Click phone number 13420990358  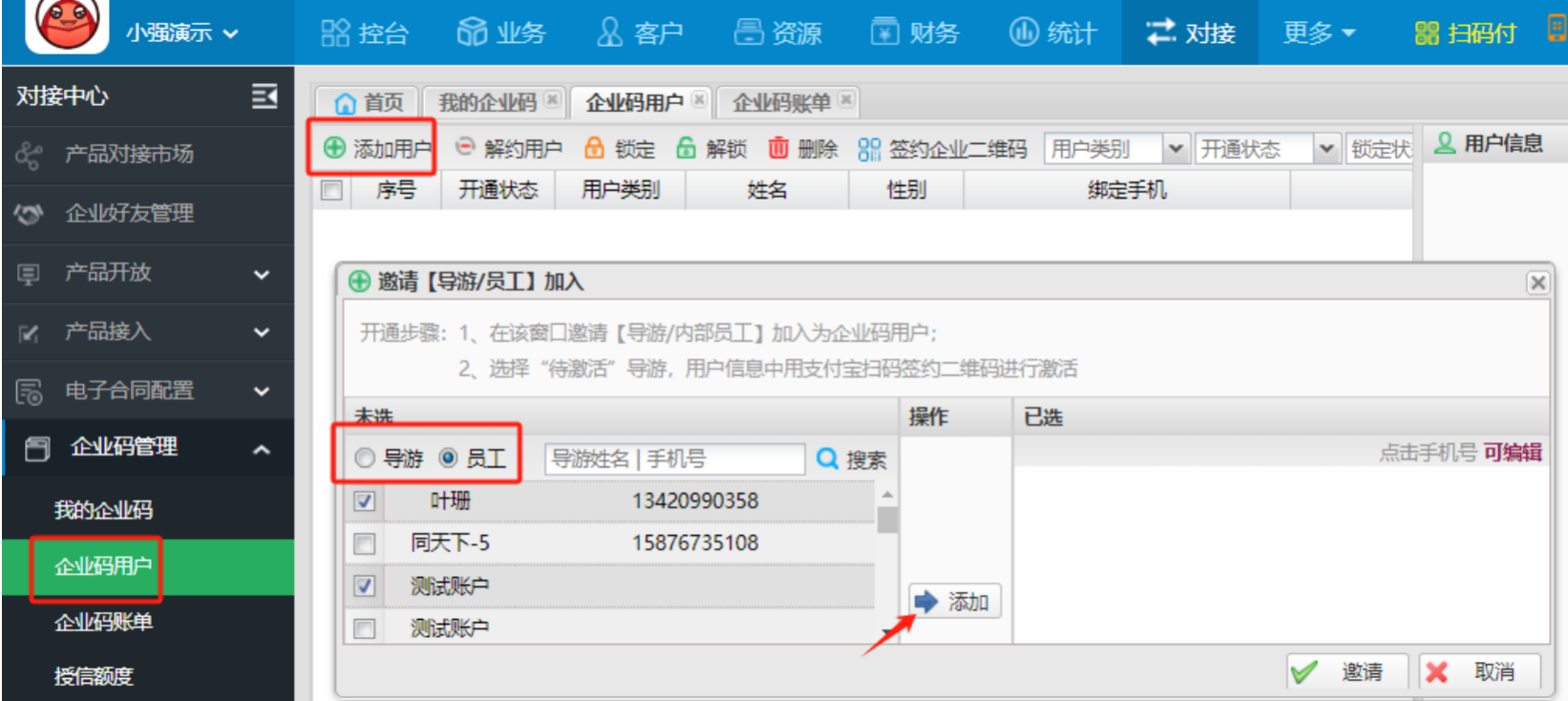(695, 500)
